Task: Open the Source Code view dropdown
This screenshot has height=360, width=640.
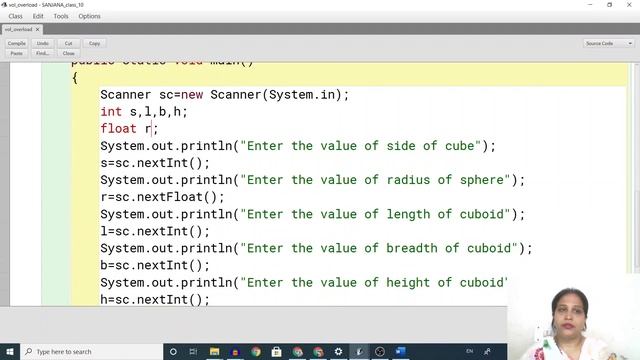Action: pos(609,43)
